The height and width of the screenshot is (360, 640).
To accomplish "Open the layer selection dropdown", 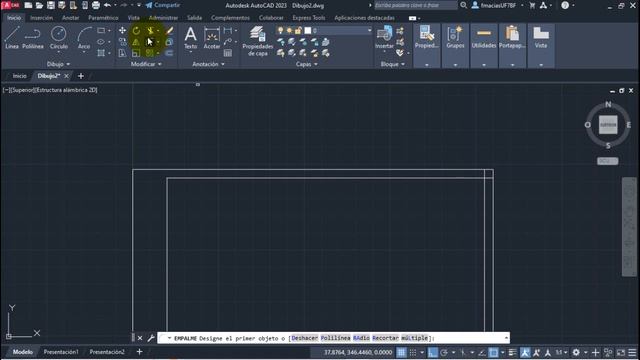I will [x=369, y=31].
